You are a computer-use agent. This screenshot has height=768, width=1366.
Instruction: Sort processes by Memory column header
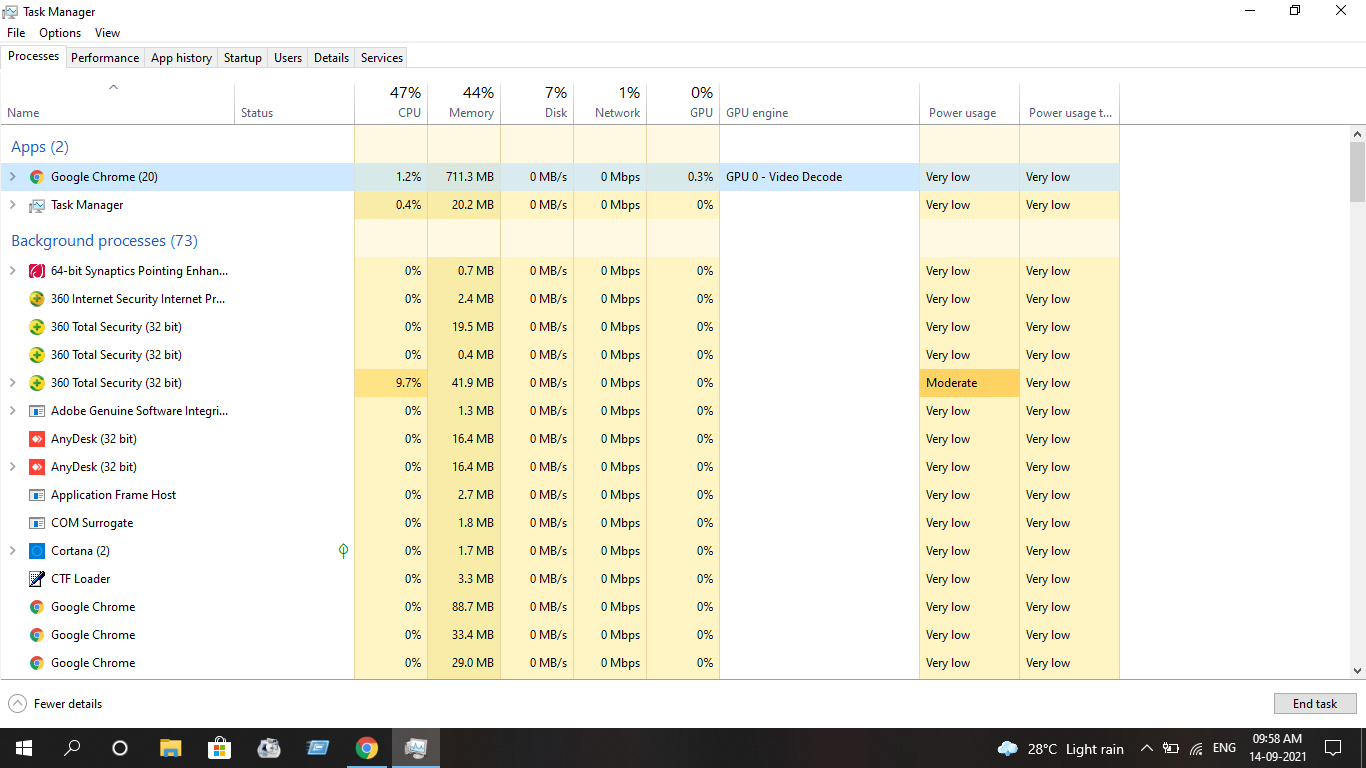[471, 113]
